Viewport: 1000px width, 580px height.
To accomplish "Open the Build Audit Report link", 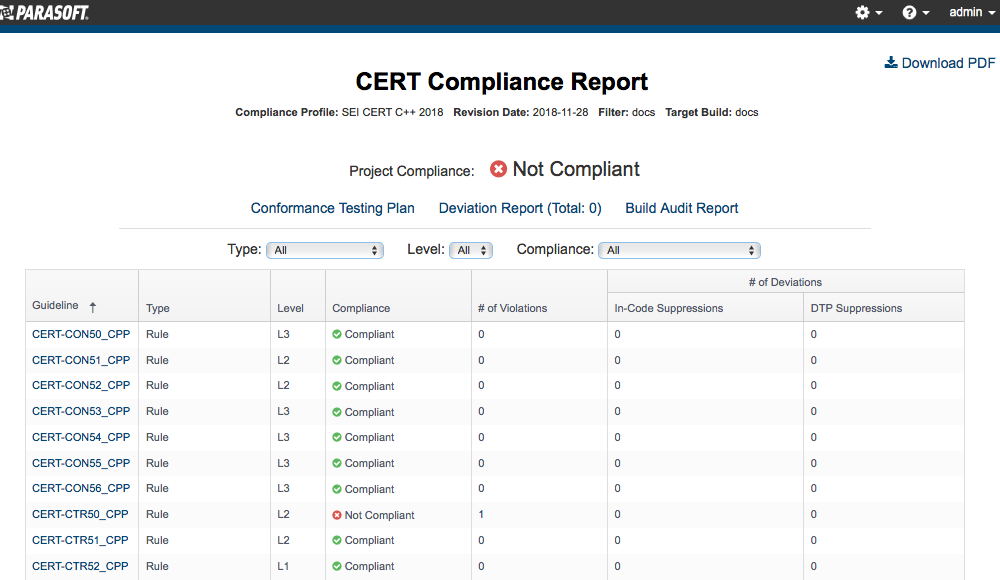I will (681, 208).
